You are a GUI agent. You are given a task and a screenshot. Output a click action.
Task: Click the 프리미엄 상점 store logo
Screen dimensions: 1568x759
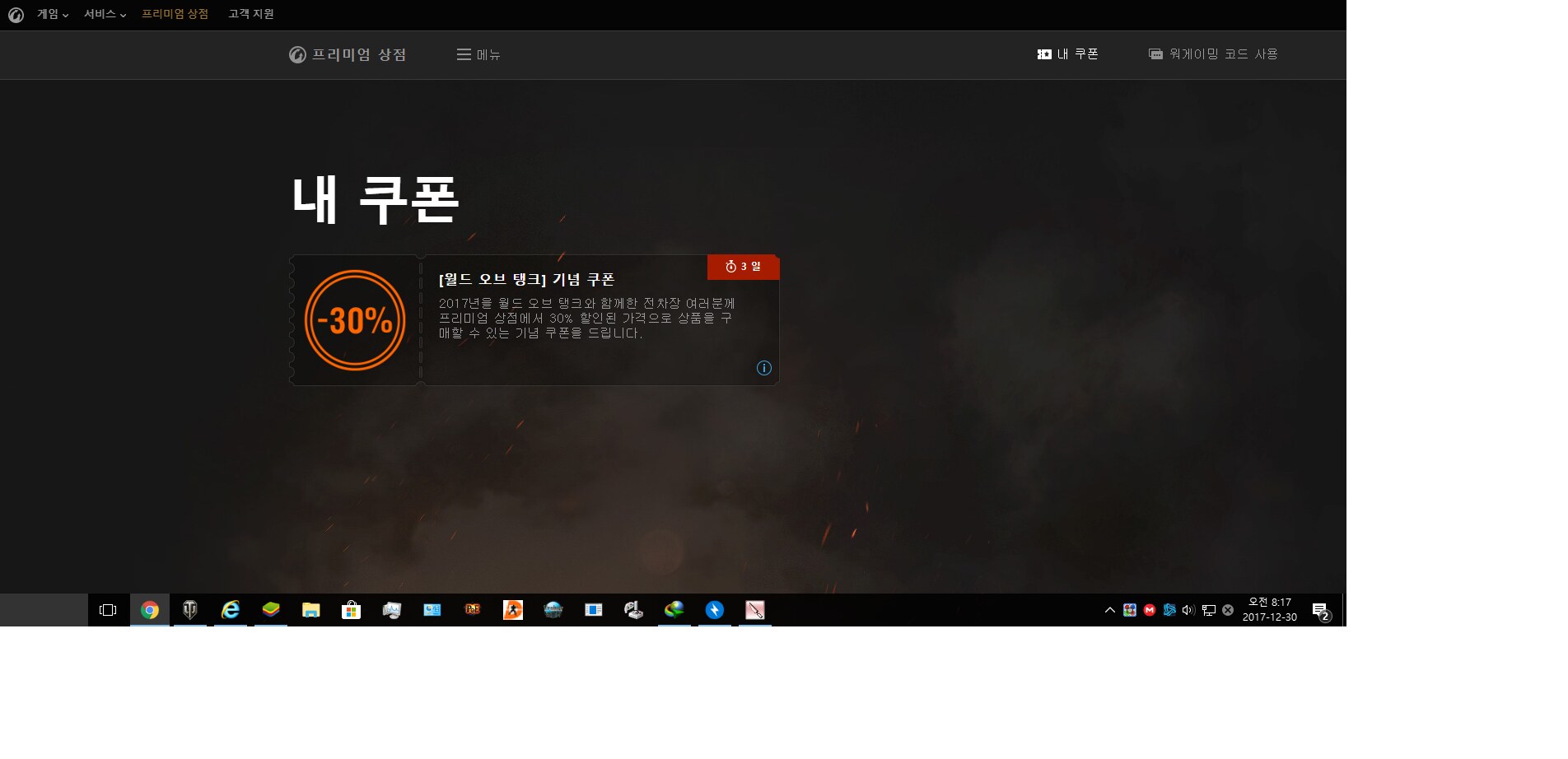[348, 54]
